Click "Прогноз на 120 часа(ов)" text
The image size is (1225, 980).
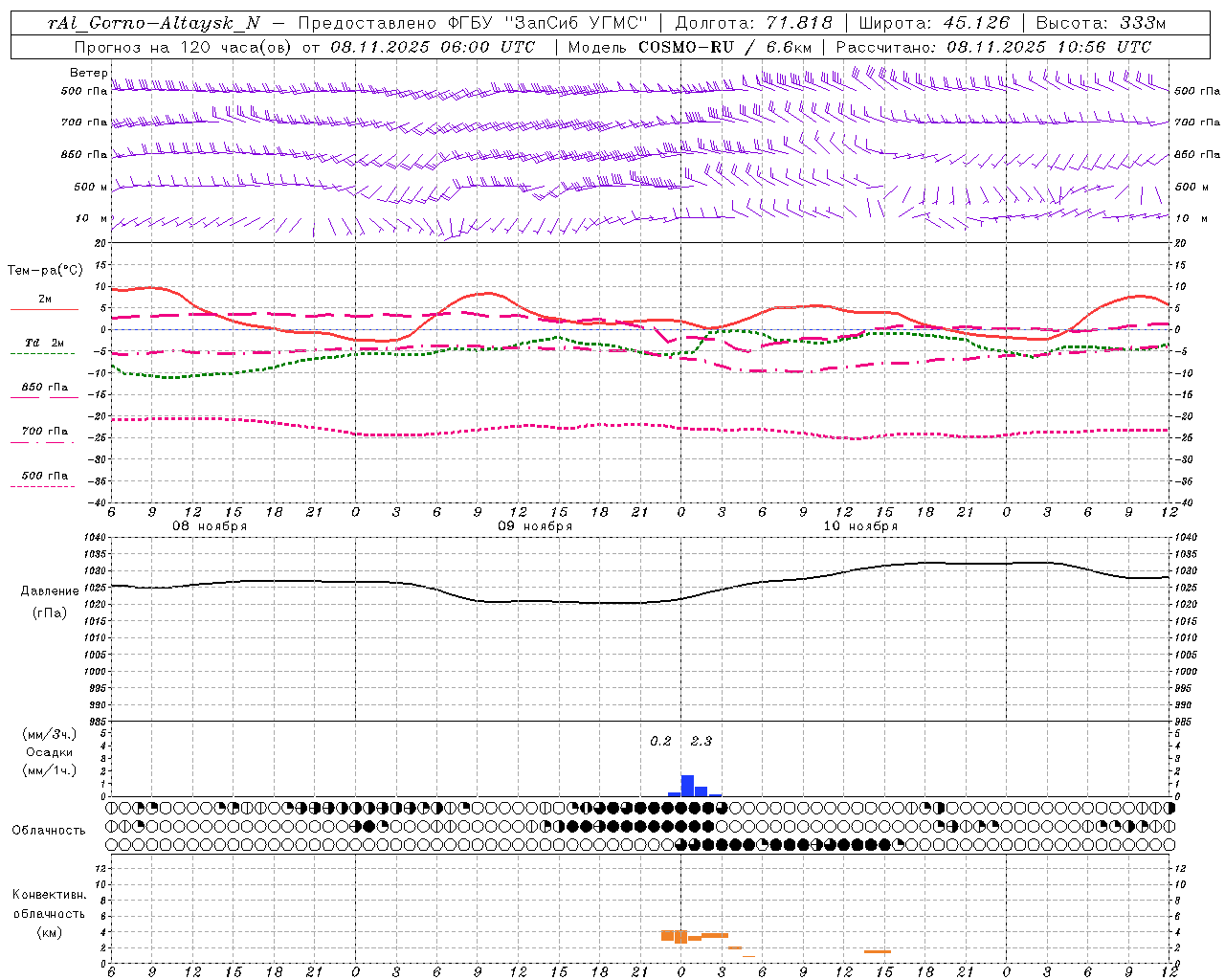pos(184,47)
